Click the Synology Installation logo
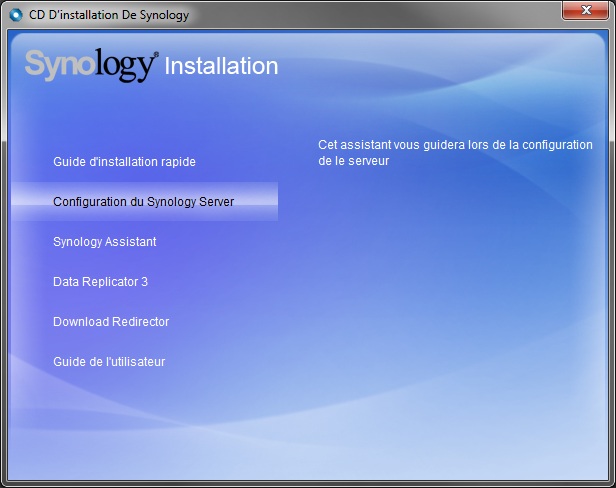This screenshot has height=488, width=616. point(151,65)
